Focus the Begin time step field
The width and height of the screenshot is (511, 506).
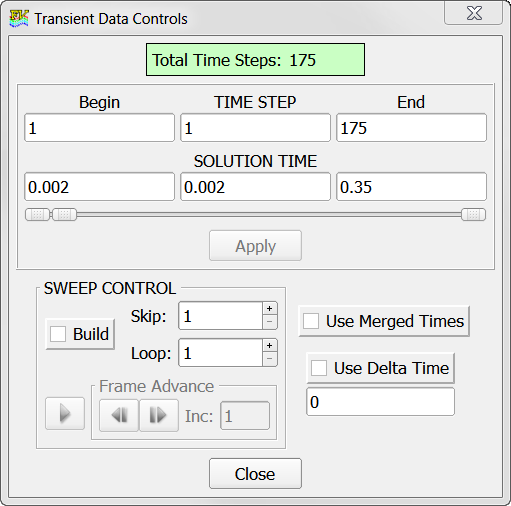click(x=99, y=128)
